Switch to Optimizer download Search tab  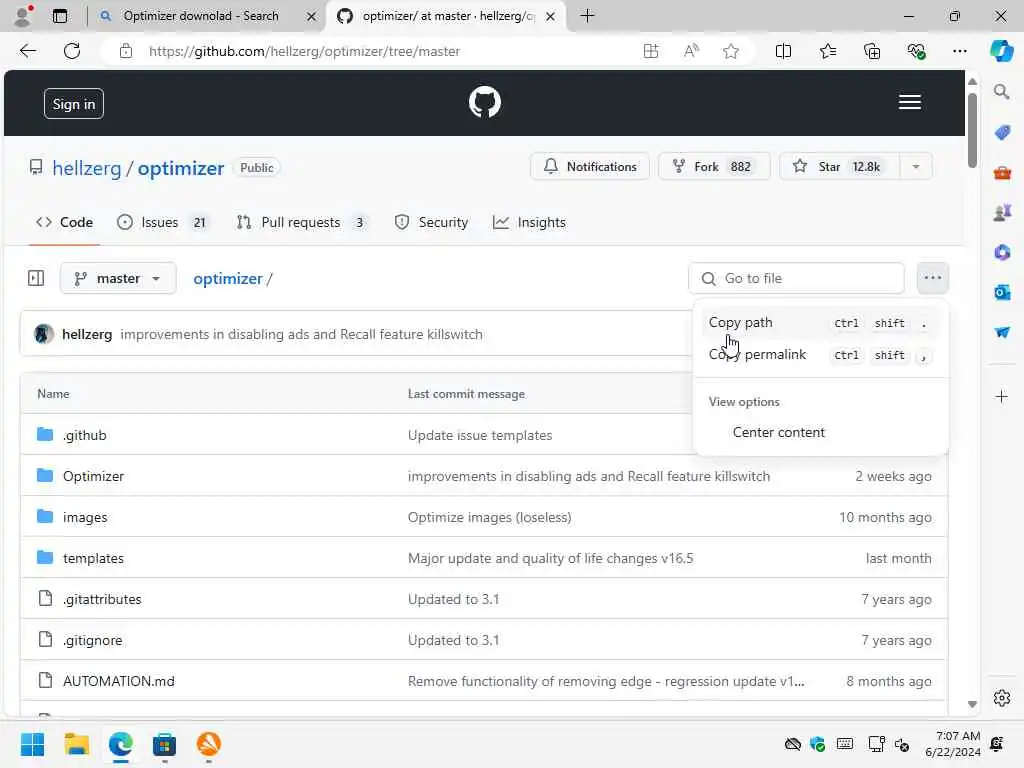201,16
